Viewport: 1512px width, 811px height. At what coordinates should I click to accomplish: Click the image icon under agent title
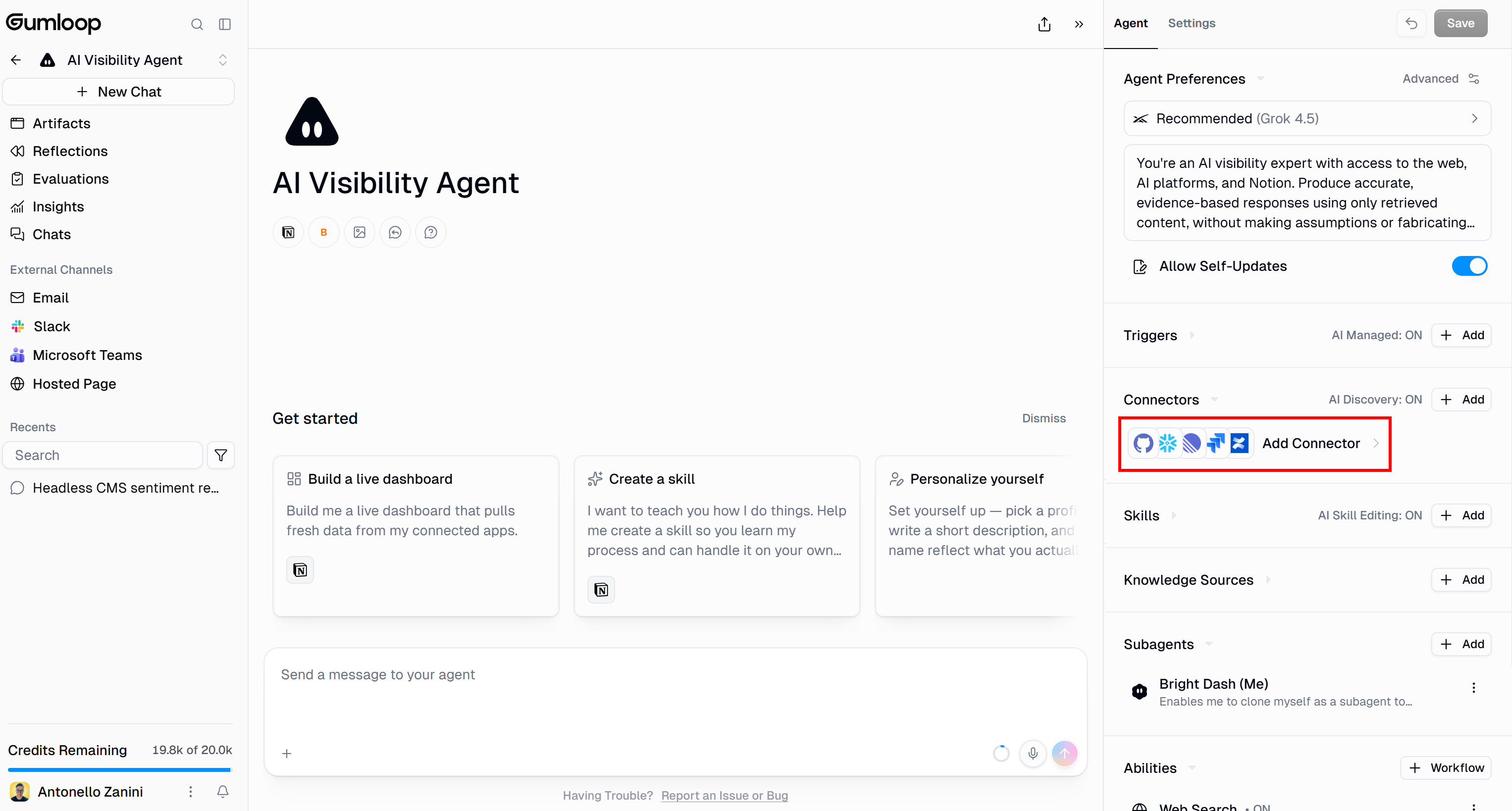pos(359,232)
